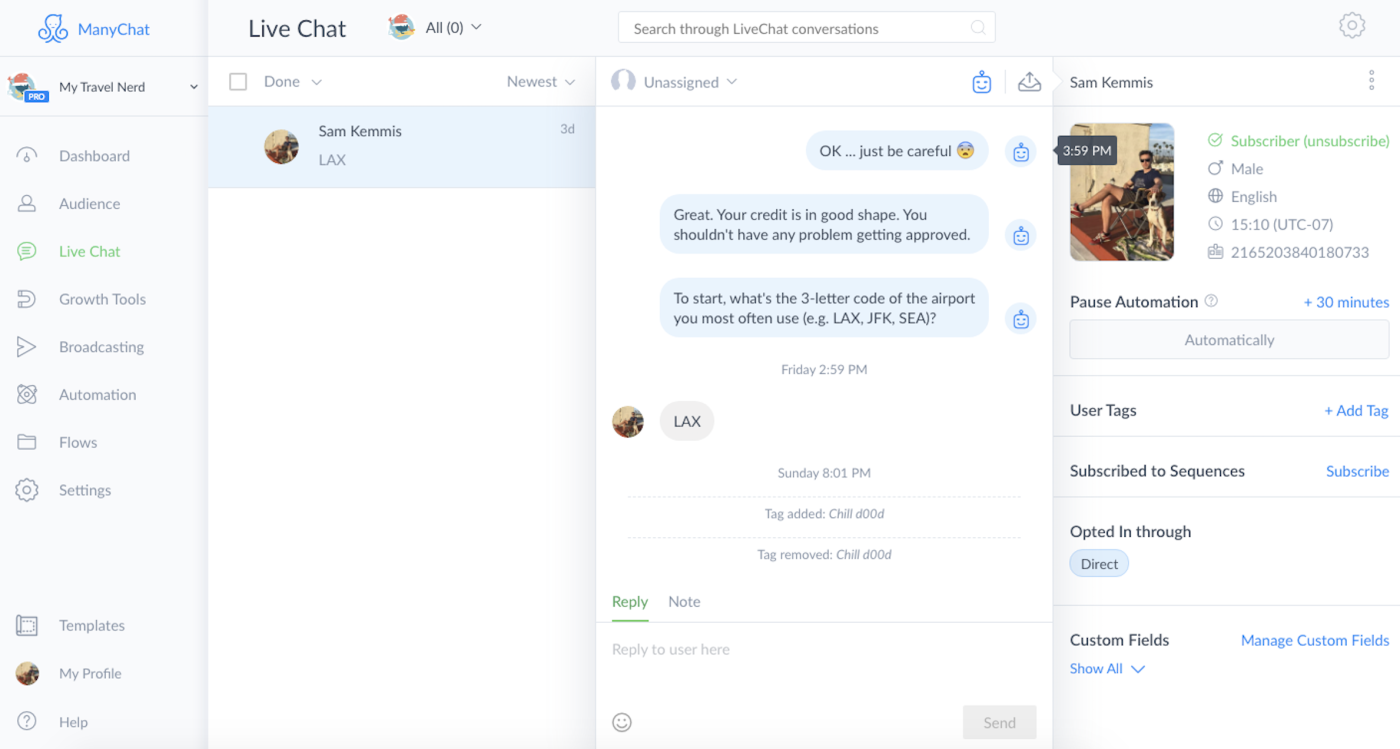The height and width of the screenshot is (749, 1400).
Task: Click the Broadcasting arrow icon
Action: click(x=27, y=347)
